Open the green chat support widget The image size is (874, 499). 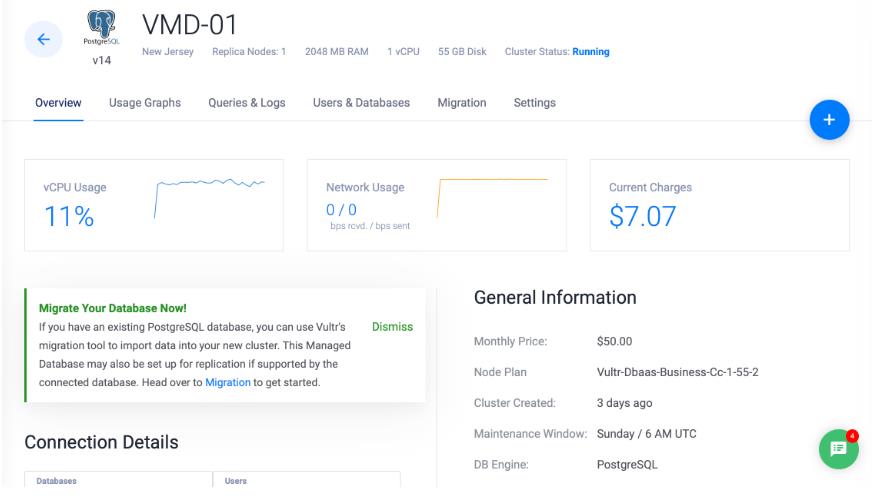pos(838,450)
